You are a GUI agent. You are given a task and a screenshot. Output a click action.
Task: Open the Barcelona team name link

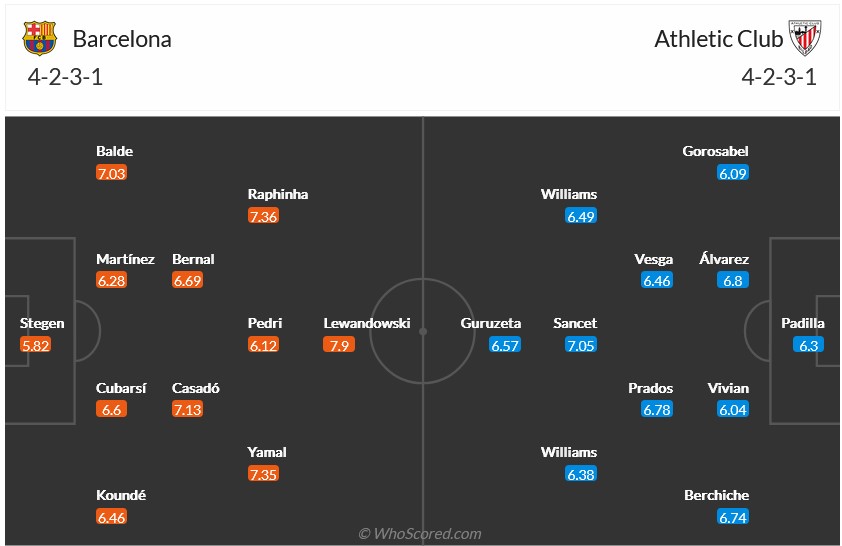(122, 39)
